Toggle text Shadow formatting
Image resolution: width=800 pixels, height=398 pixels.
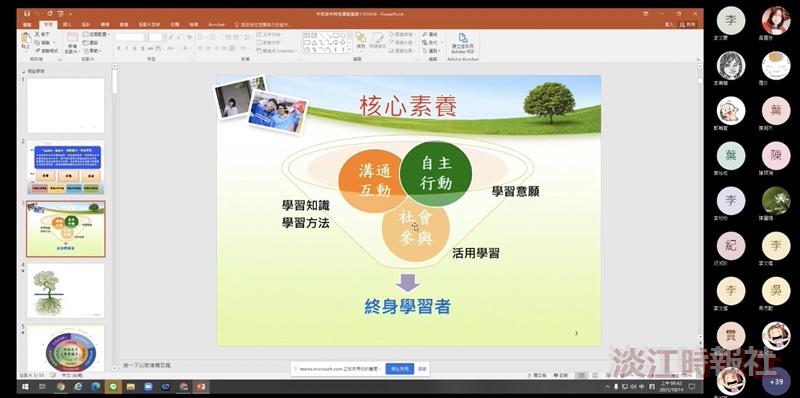143,48
